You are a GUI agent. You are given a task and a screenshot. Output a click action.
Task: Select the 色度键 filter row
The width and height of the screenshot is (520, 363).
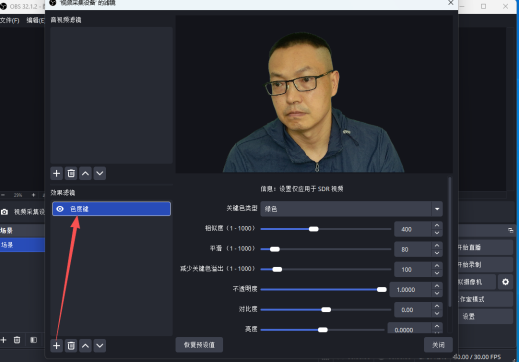[x=111, y=209]
